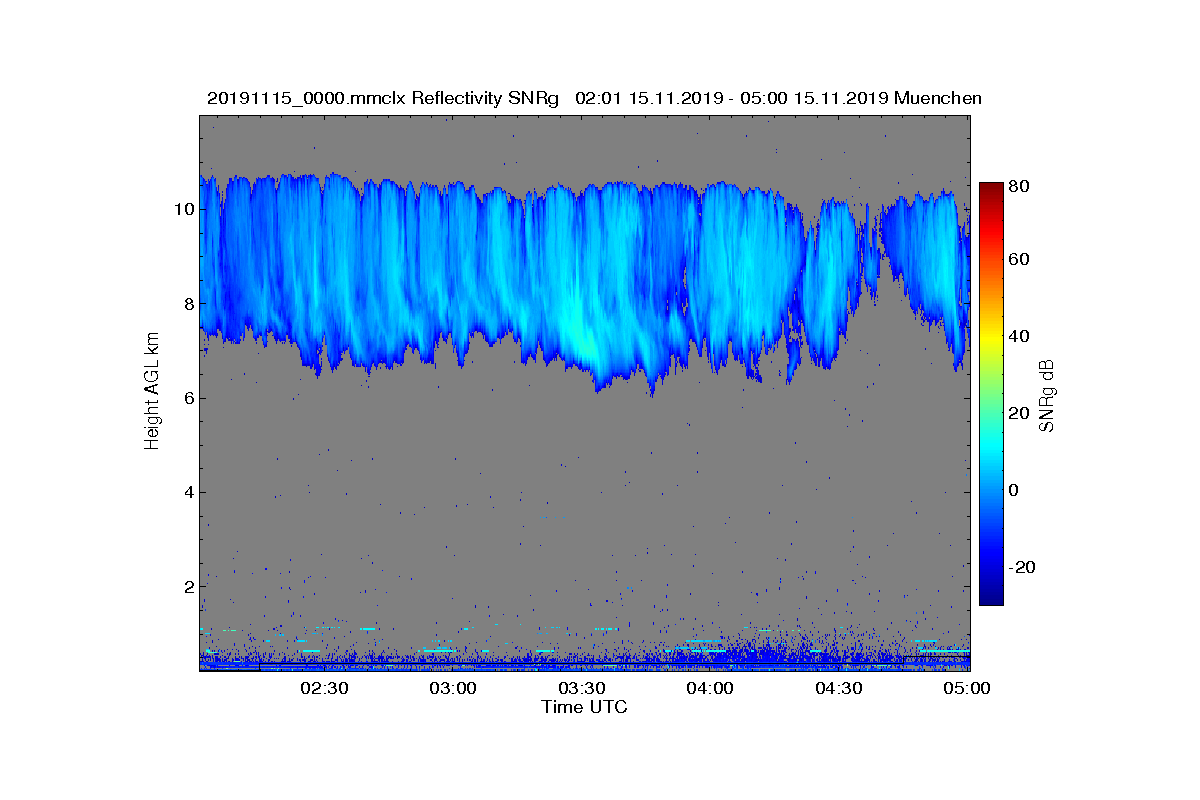Click the colorbar label '40'
Image resolution: width=1200 pixels, height=800 pixels.
pos(1020,336)
